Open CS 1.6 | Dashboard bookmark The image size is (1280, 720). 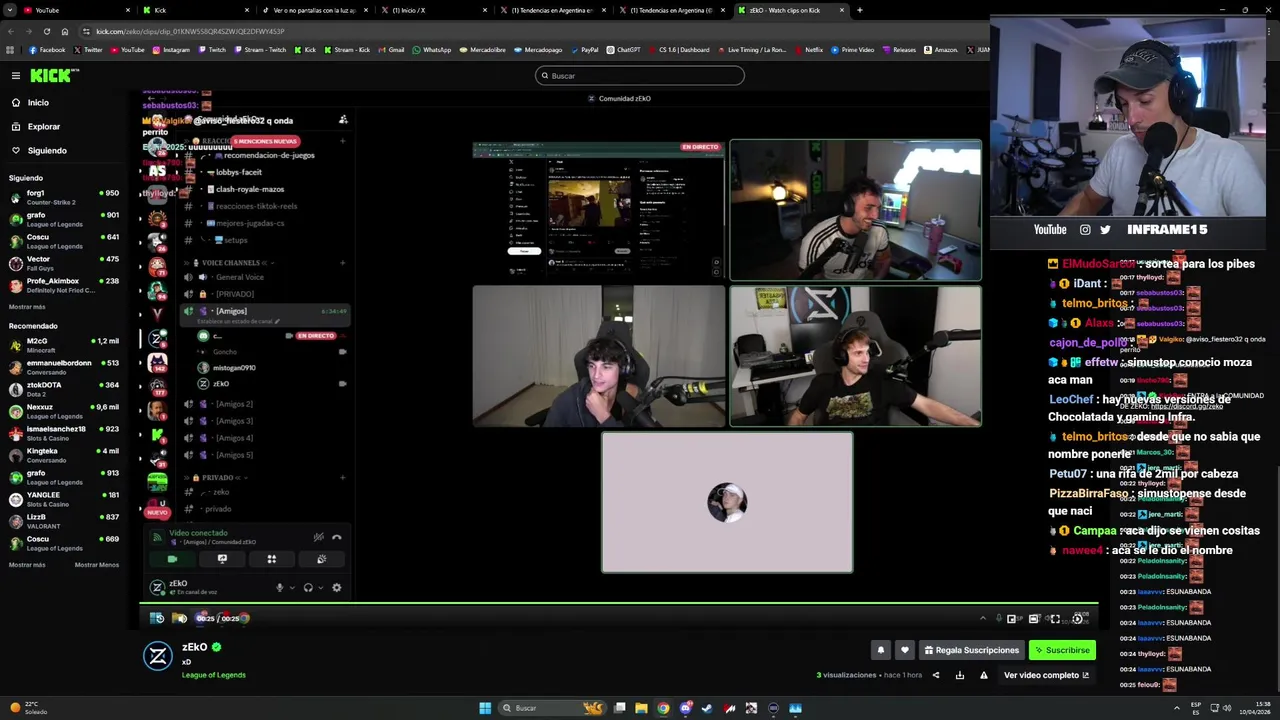(679, 50)
